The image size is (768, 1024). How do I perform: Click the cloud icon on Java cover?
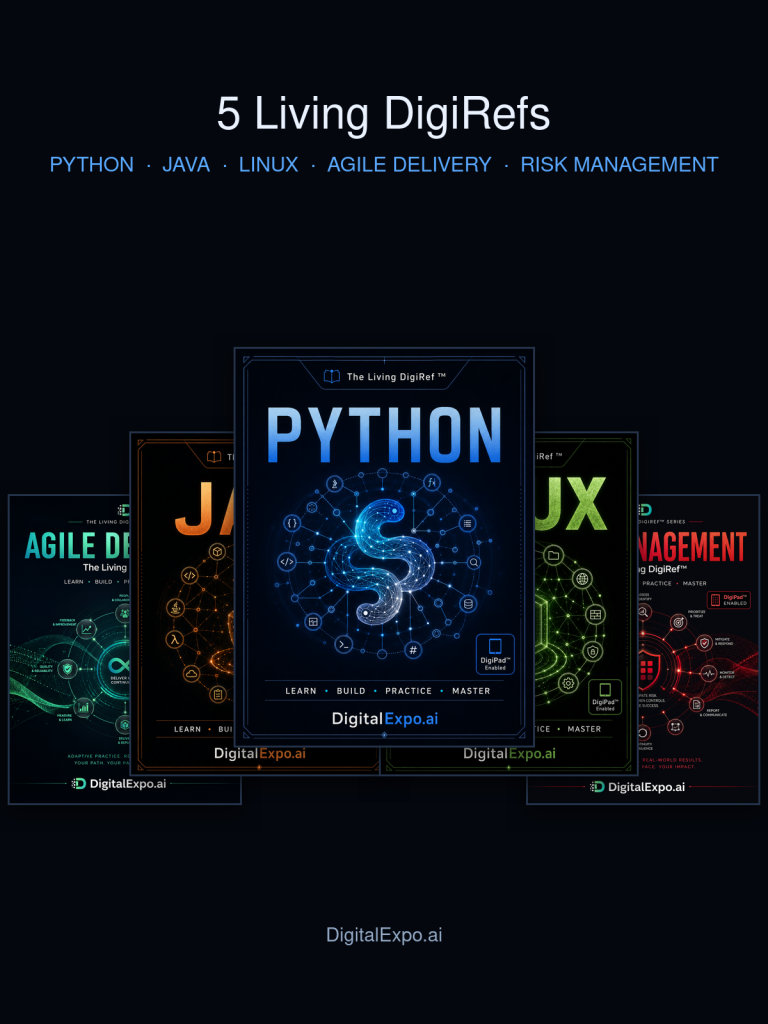click(191, 673)
